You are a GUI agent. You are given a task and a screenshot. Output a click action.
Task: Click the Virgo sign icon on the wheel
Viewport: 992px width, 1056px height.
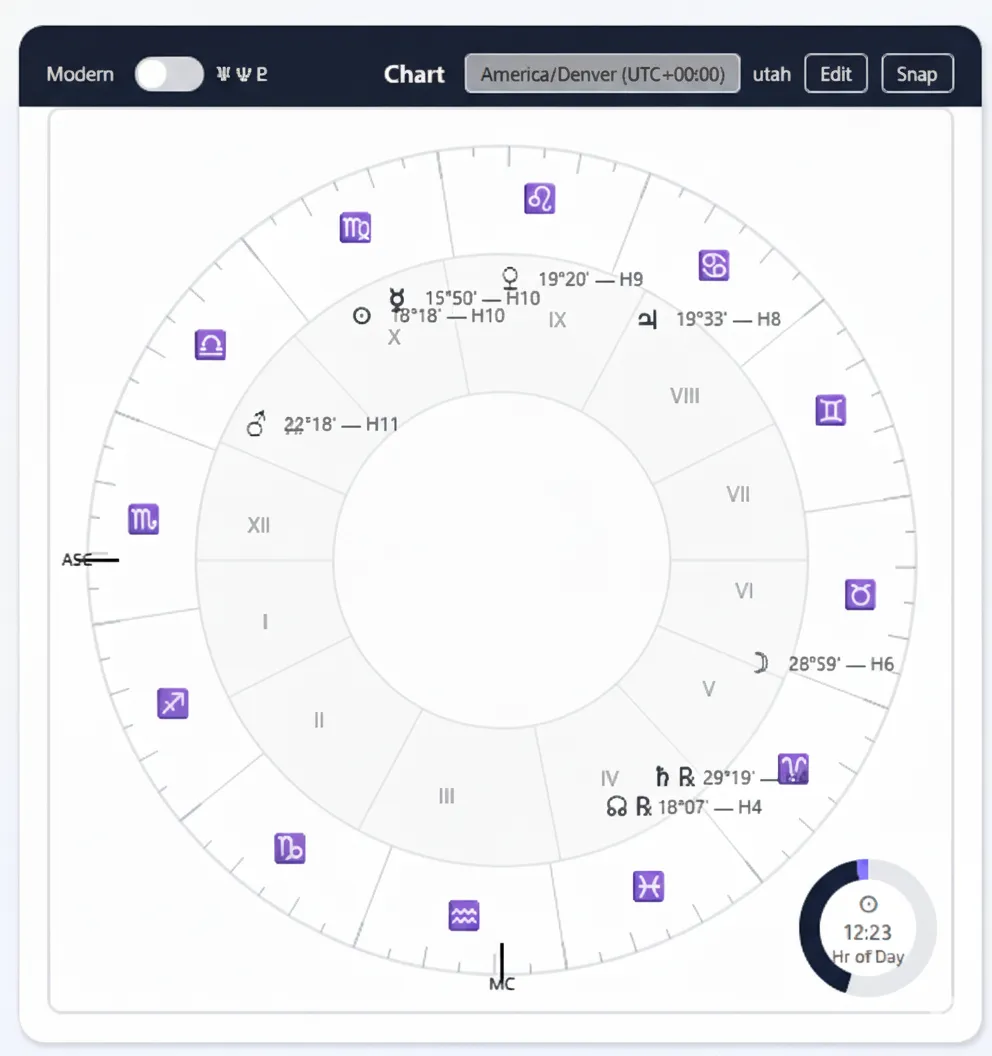click(x=355, y=226)
